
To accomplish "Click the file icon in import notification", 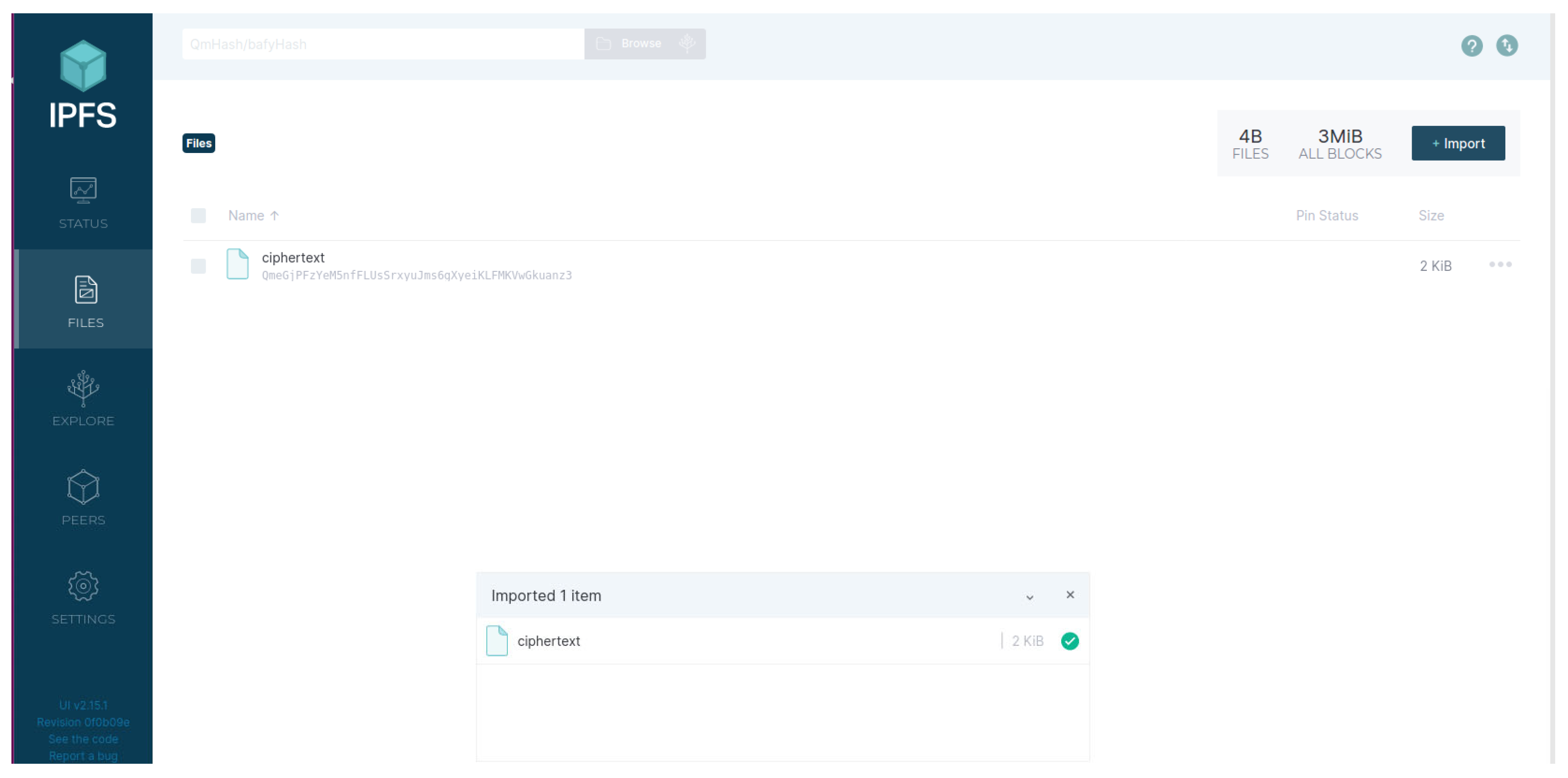I will 497,641.
